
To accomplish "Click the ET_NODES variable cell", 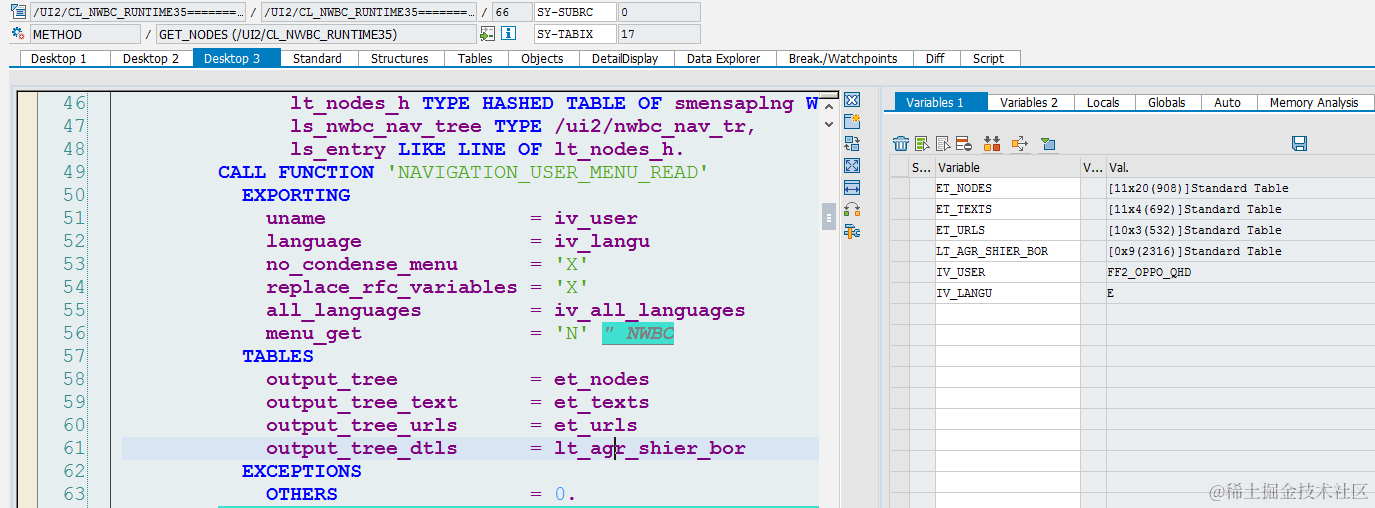I will pyautogui.click(x=1007, y=188).
